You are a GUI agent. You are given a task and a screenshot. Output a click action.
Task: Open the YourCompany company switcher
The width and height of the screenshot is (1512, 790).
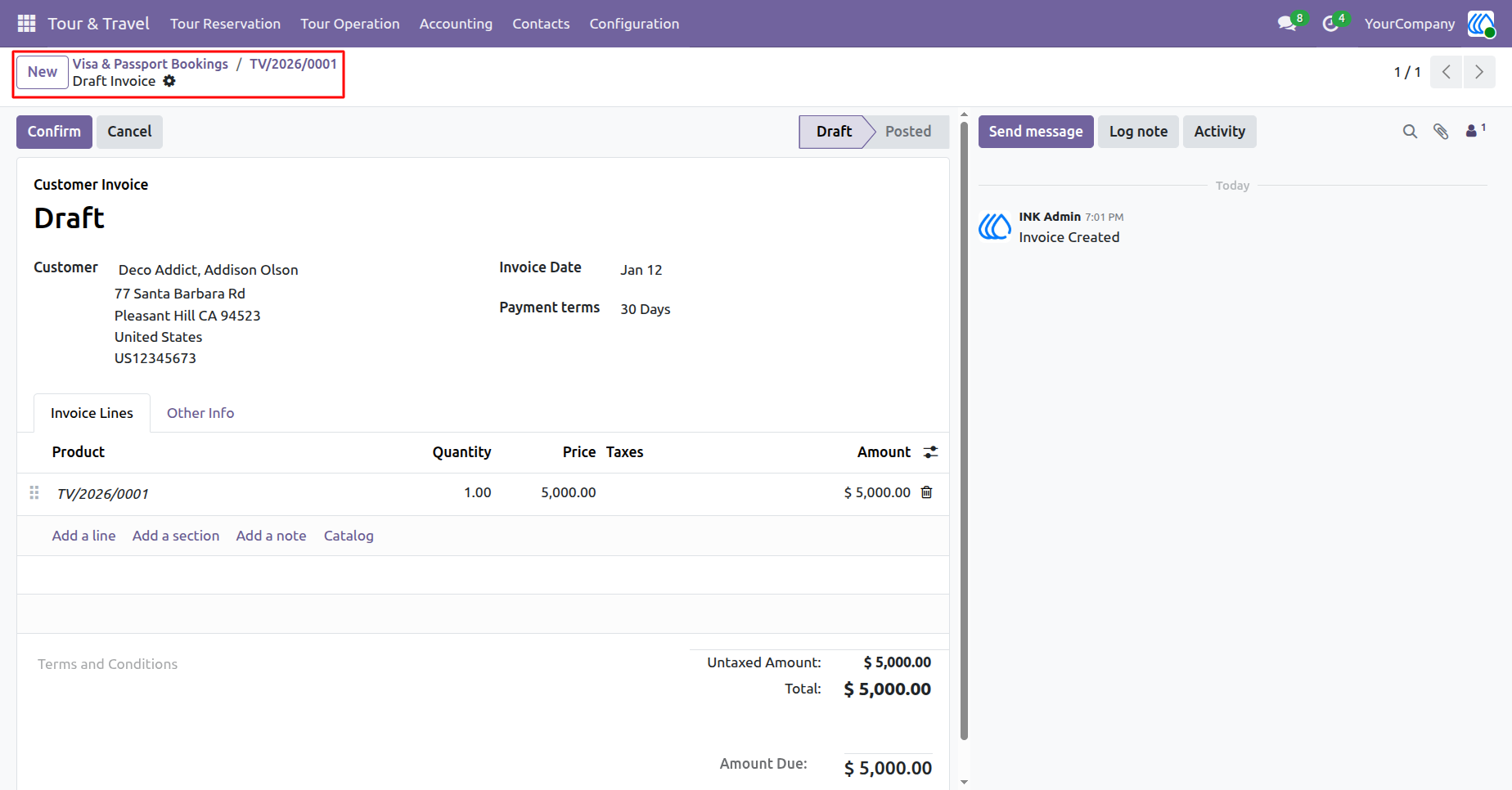pos(1410,24)
